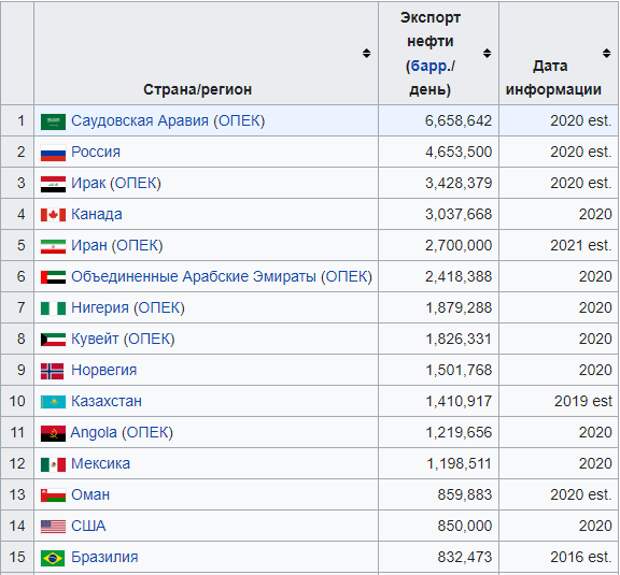
Task: Open the Мексика country link
Action: (100, 463)
